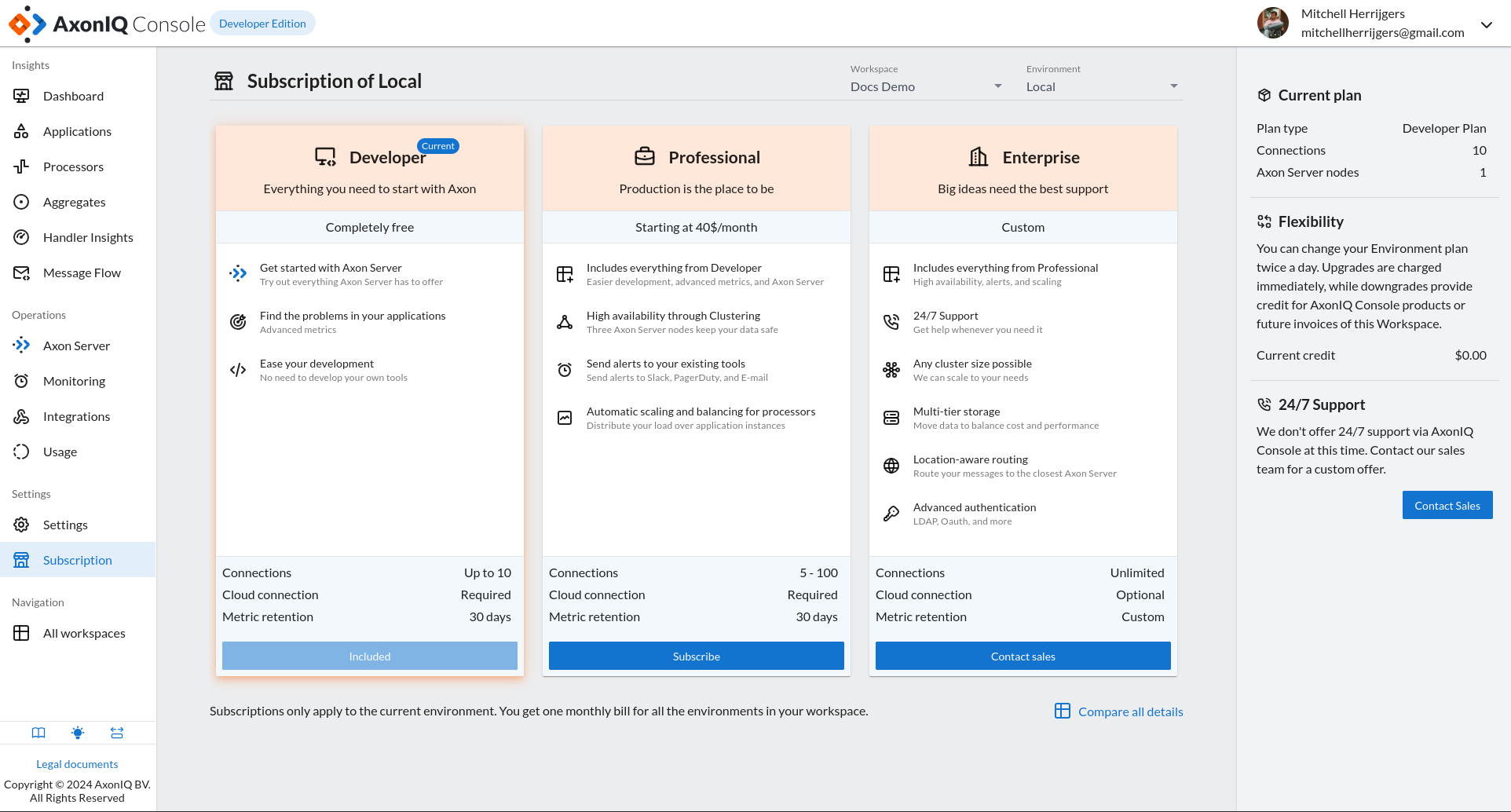
Task: Click the Flexibility heading icon
Action: pos(1264,221)
